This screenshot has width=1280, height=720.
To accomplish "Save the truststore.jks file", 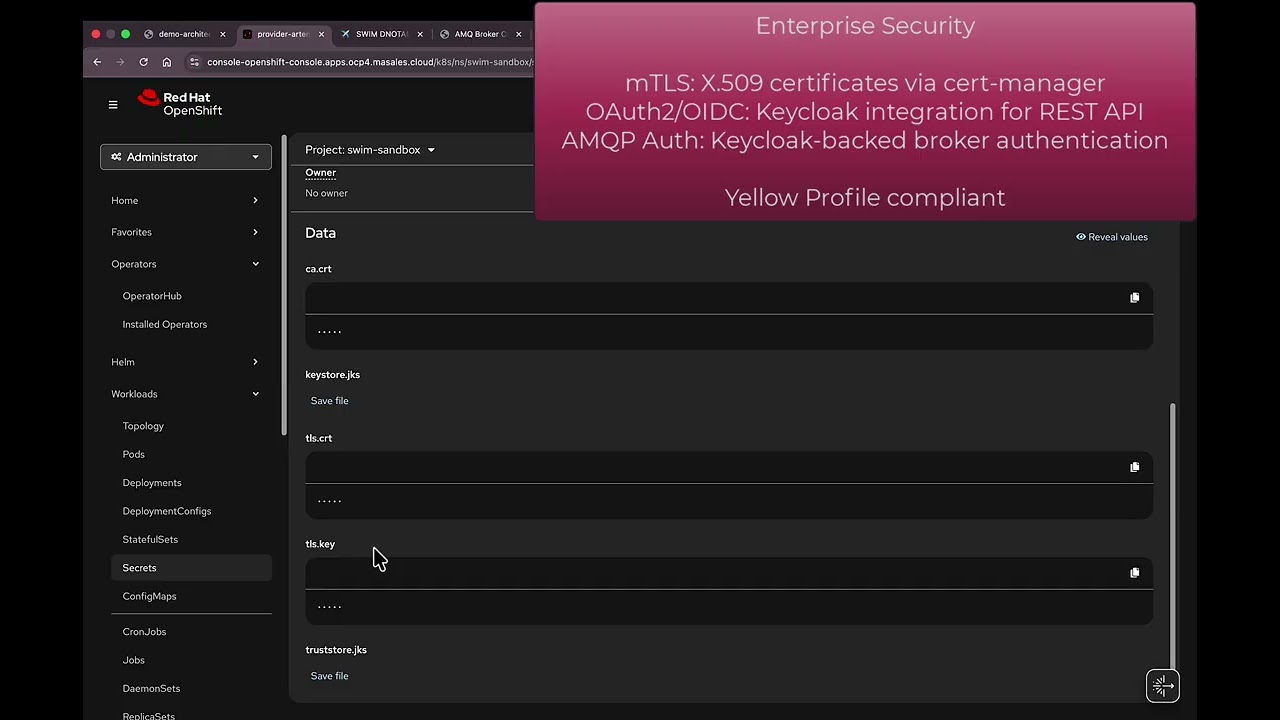I will [x=329, y=676].
